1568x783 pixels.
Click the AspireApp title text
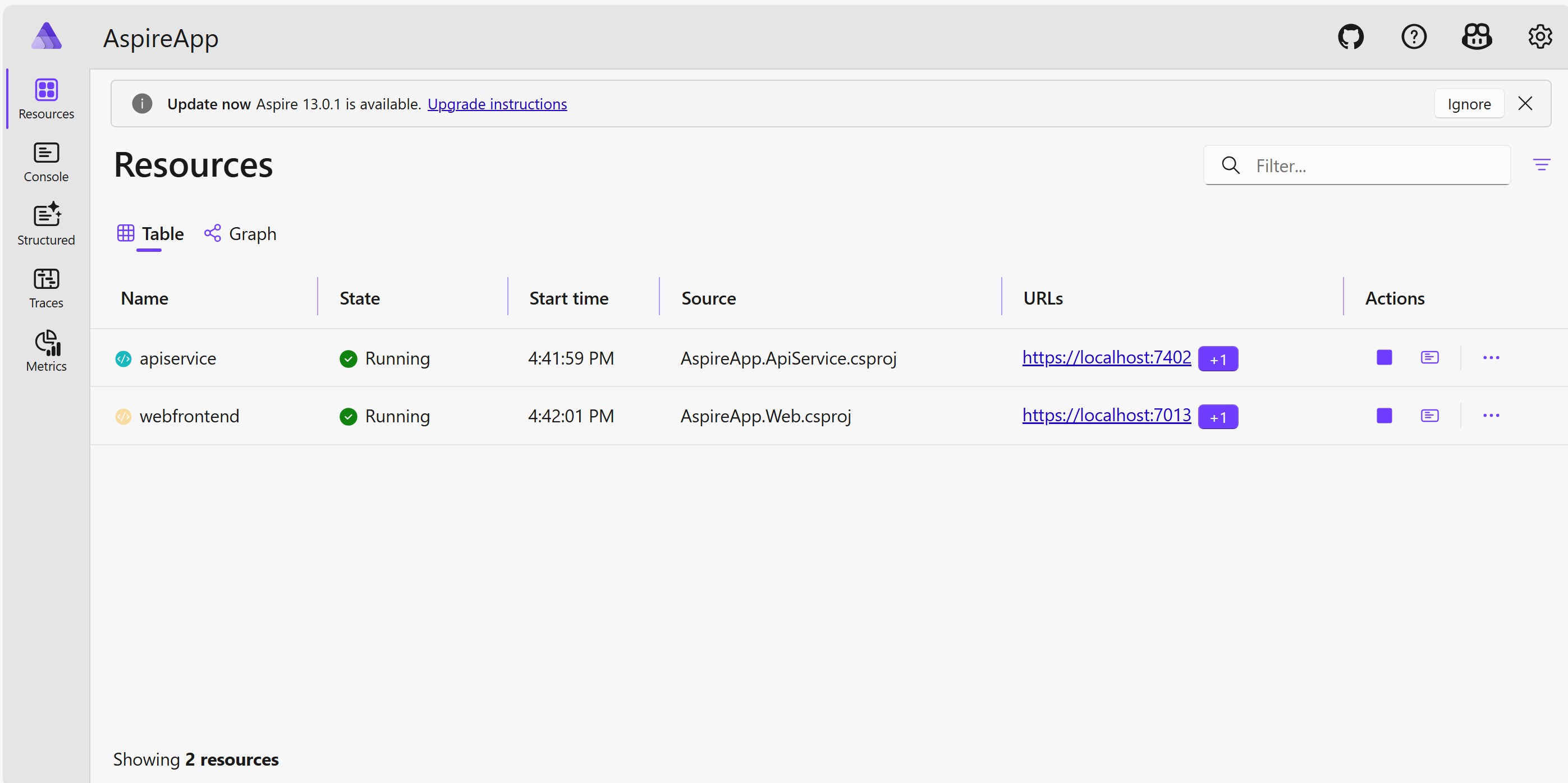pos(161,38)
